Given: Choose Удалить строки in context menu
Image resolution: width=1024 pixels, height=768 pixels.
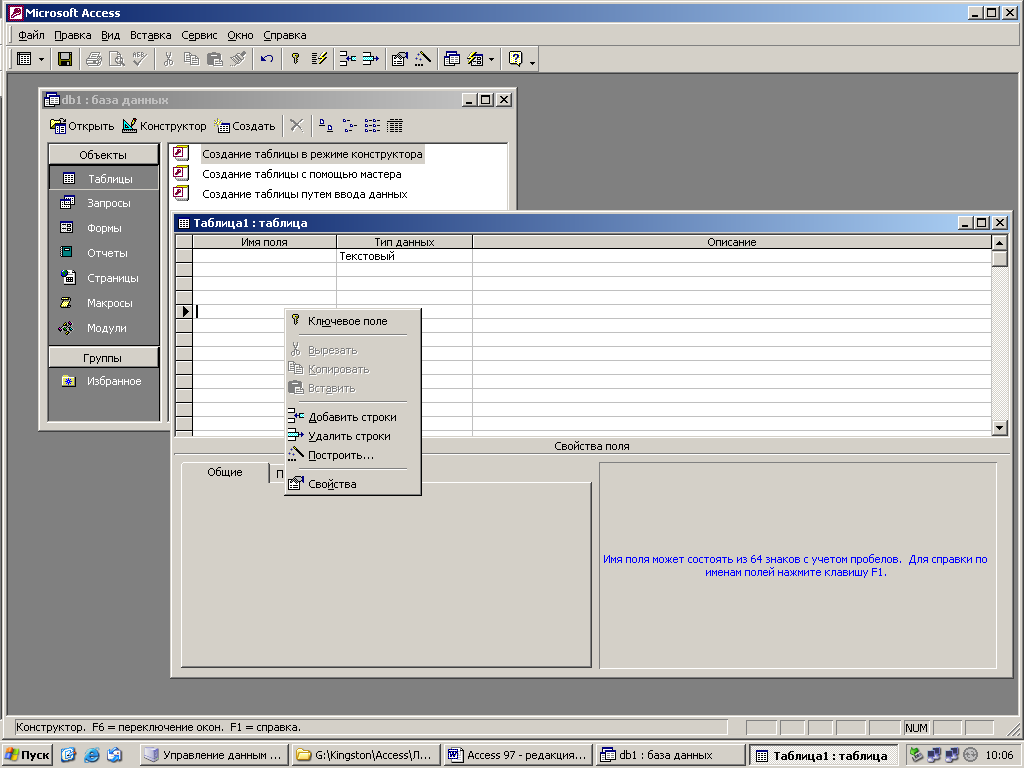Looking at the screenshot, I should tap(353, 436).
